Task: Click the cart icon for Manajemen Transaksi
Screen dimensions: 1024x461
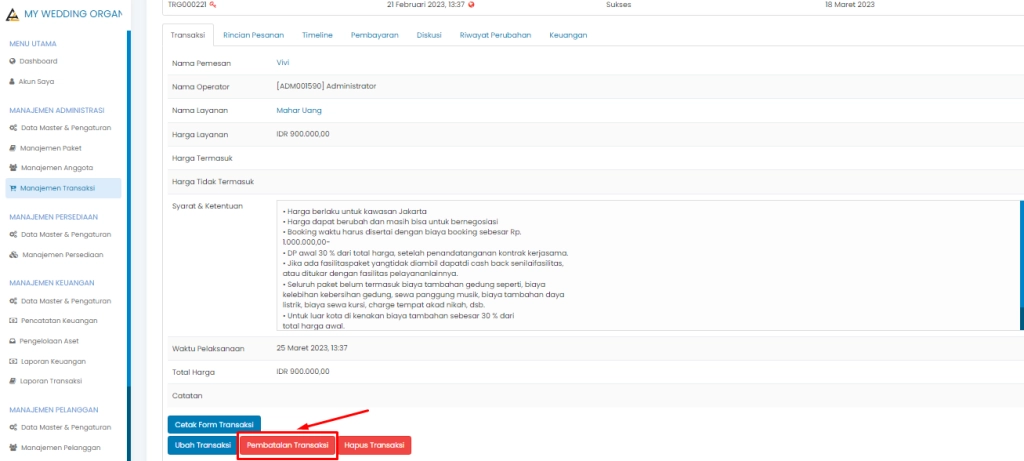Action: [13, 188]
